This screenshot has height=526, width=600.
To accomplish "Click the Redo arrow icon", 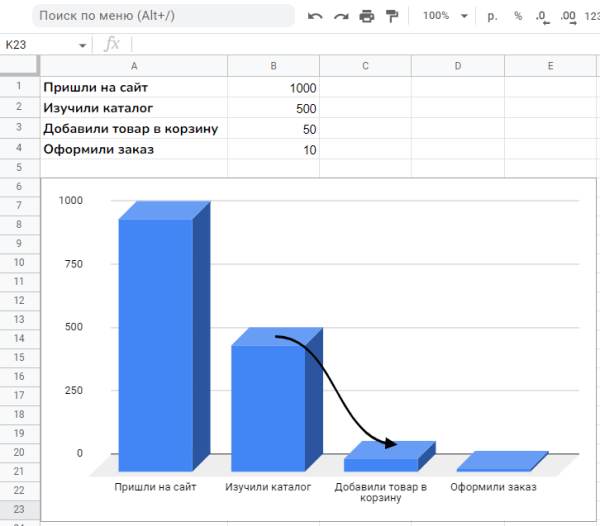I will 341,16.
